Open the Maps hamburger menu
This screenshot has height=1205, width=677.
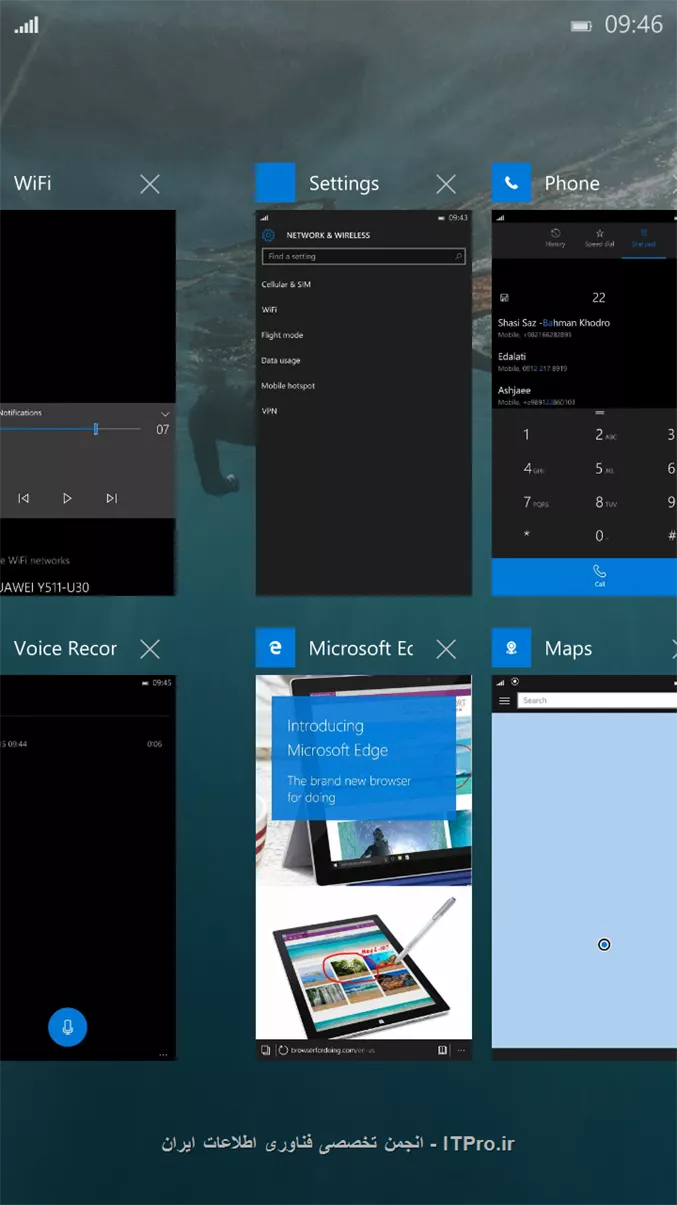point(504,701)
